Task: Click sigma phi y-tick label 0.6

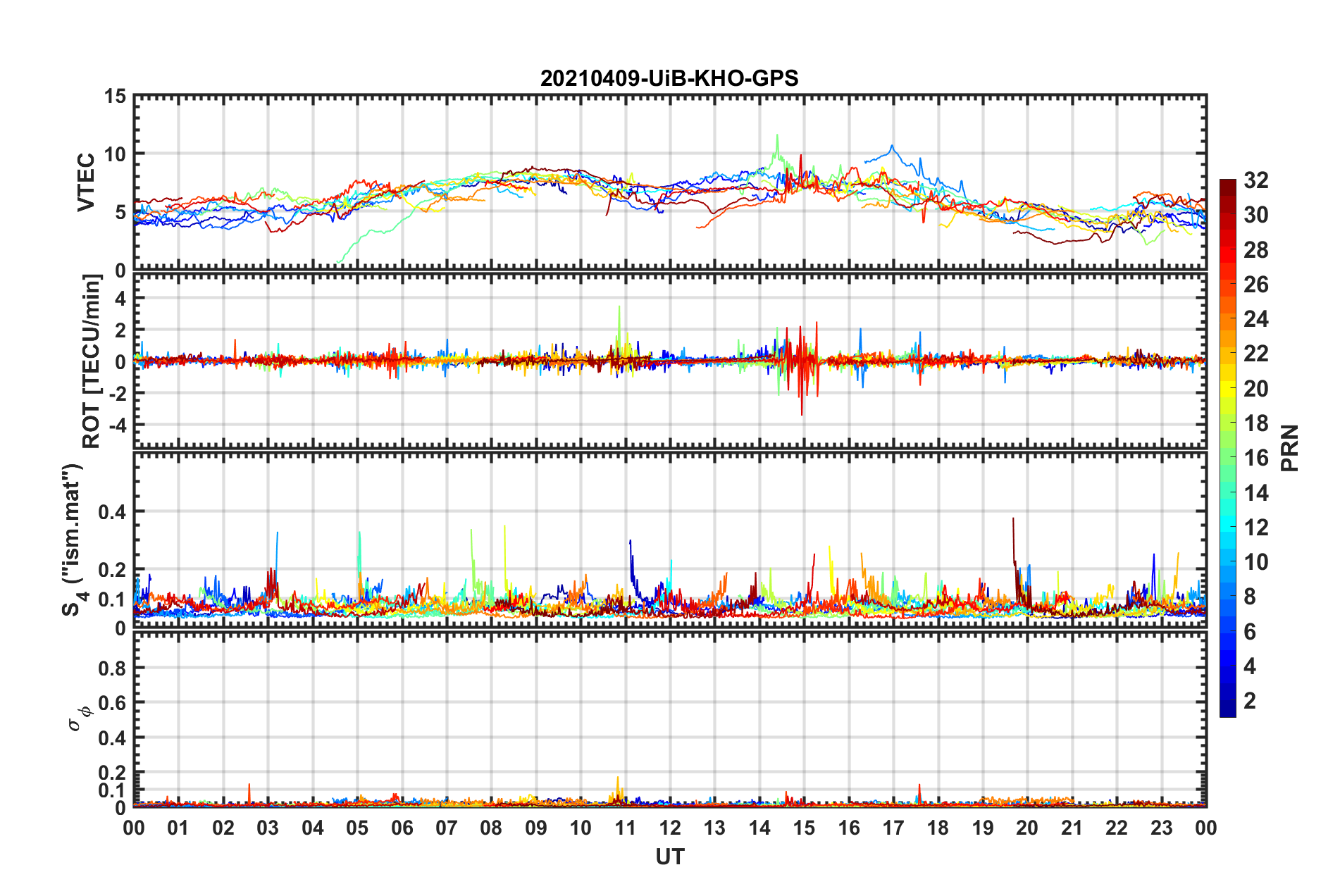Action: pyautogui.click(x=113, y=703)
